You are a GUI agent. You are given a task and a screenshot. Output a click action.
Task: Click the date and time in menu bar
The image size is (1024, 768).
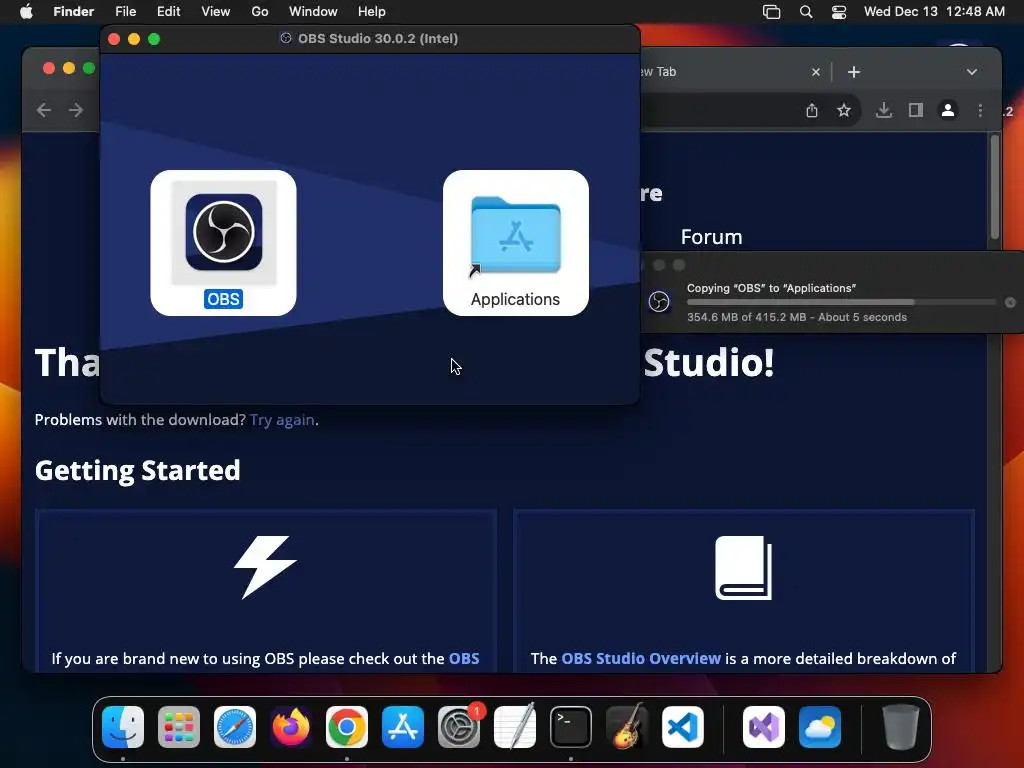click(934, 12)
